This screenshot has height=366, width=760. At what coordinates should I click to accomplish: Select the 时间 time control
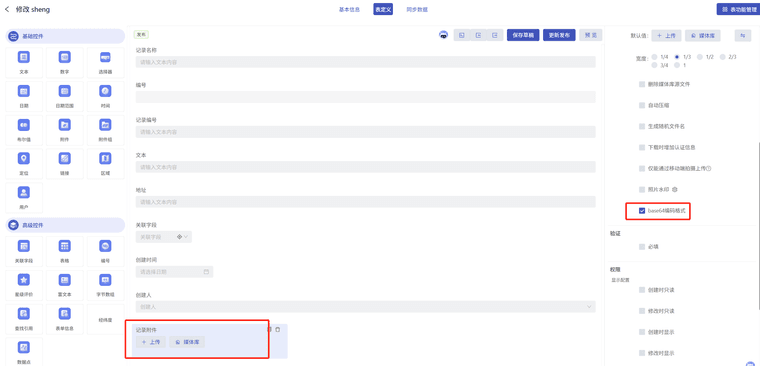coord(106,96)
